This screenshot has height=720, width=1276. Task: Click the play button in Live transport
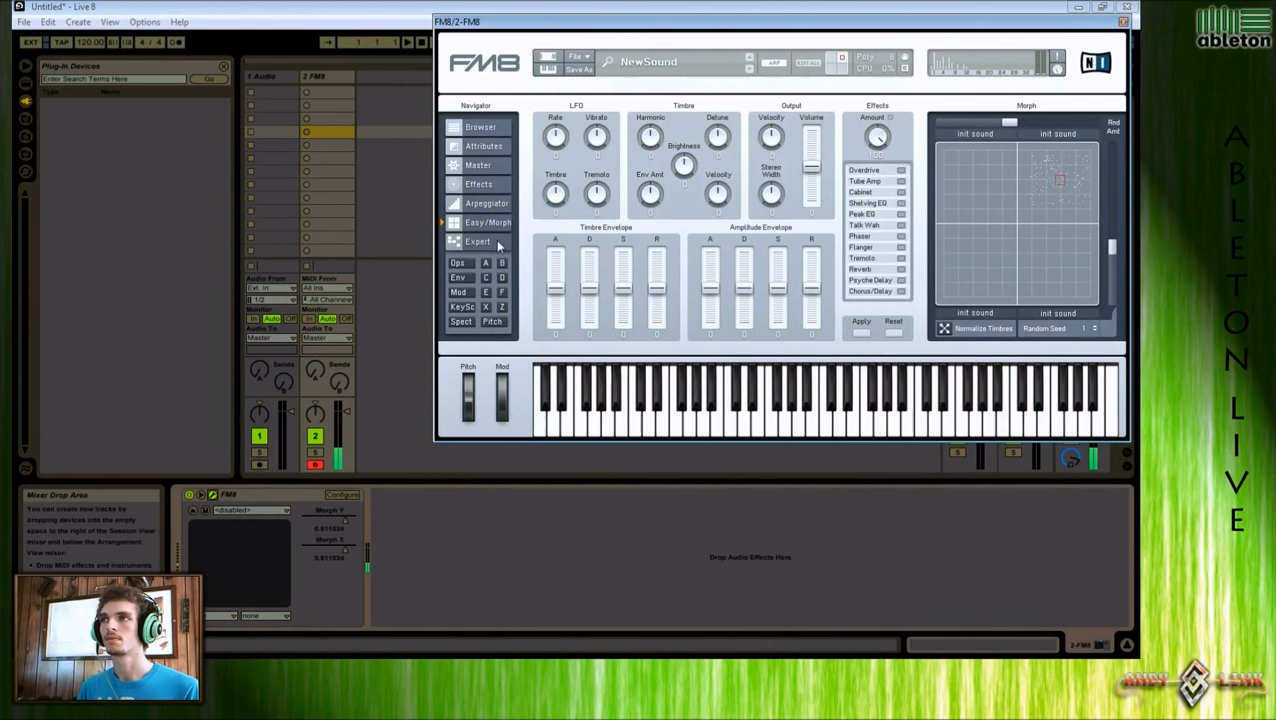407,42
